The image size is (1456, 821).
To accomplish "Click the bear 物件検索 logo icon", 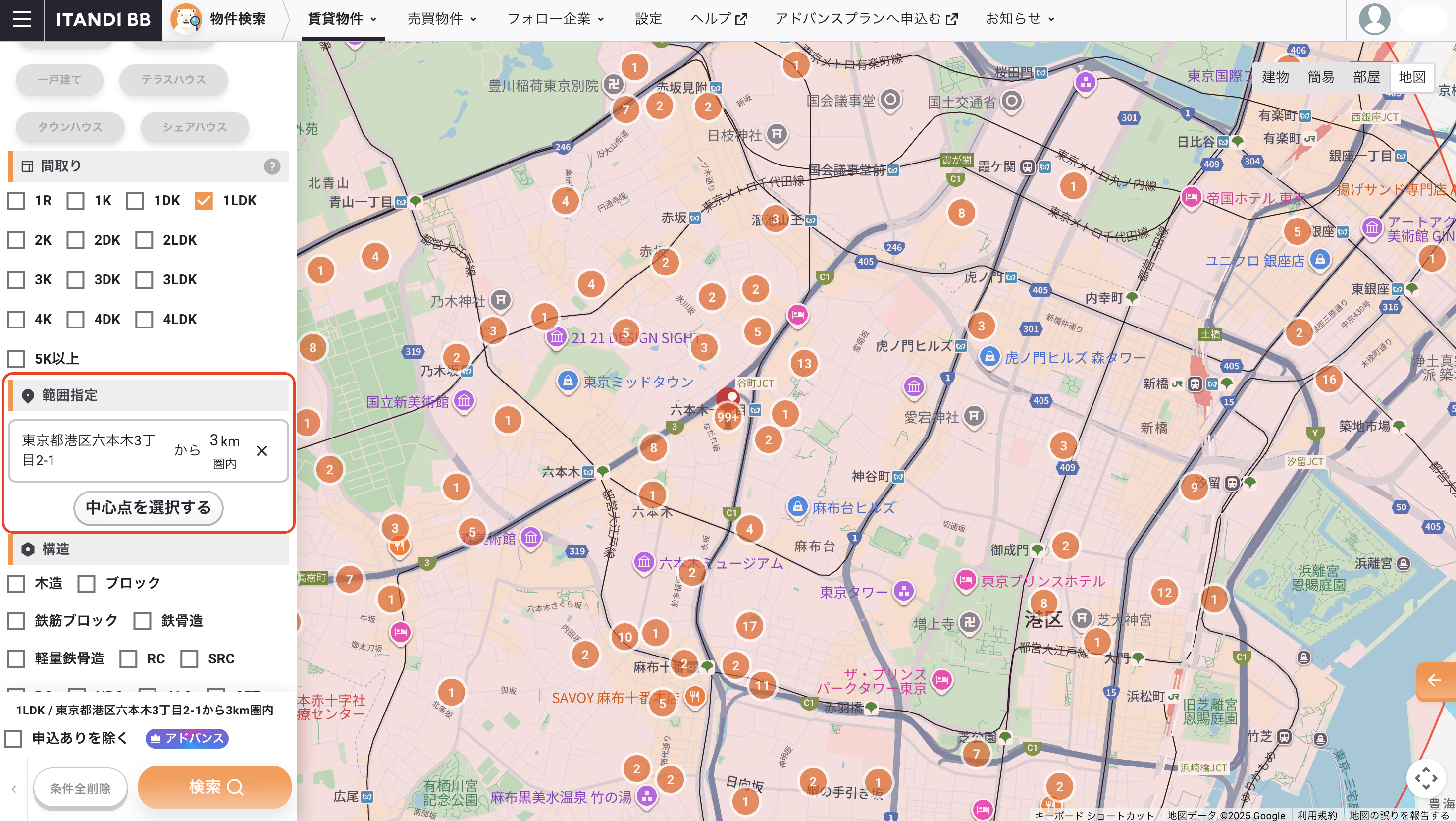I will (x=186, y=19).
